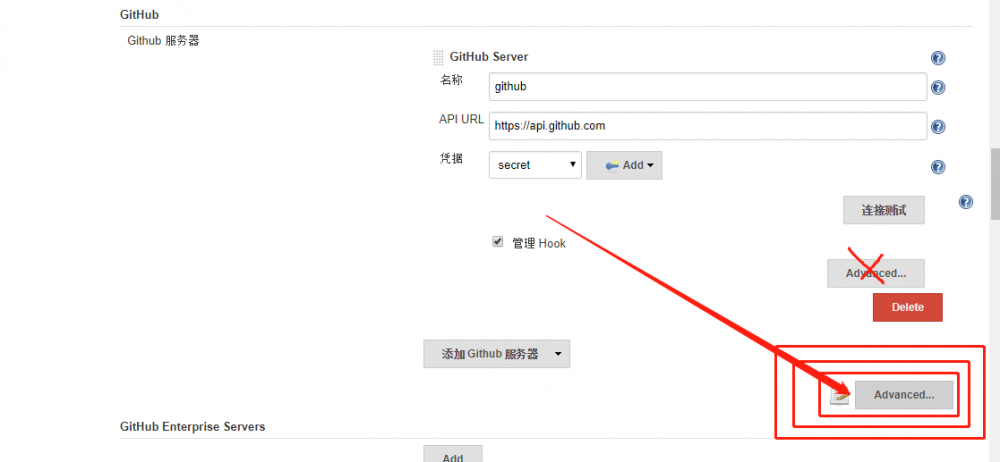Focus the 名称 input field
Viewport: 1000px width, 462px height.
[x=708, y=86]
